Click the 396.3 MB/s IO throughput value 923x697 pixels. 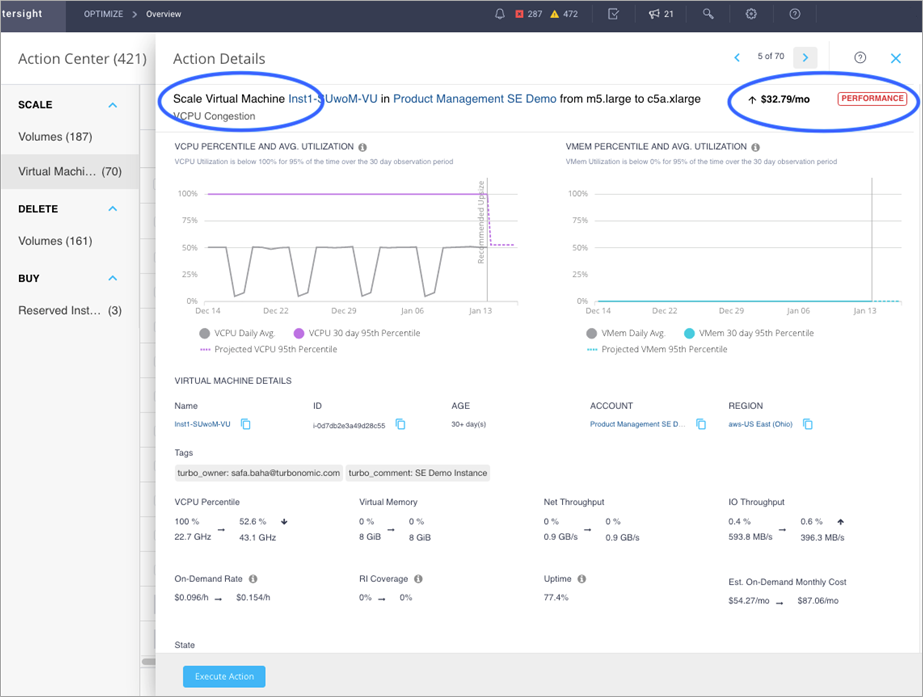[x=822, y=537]
